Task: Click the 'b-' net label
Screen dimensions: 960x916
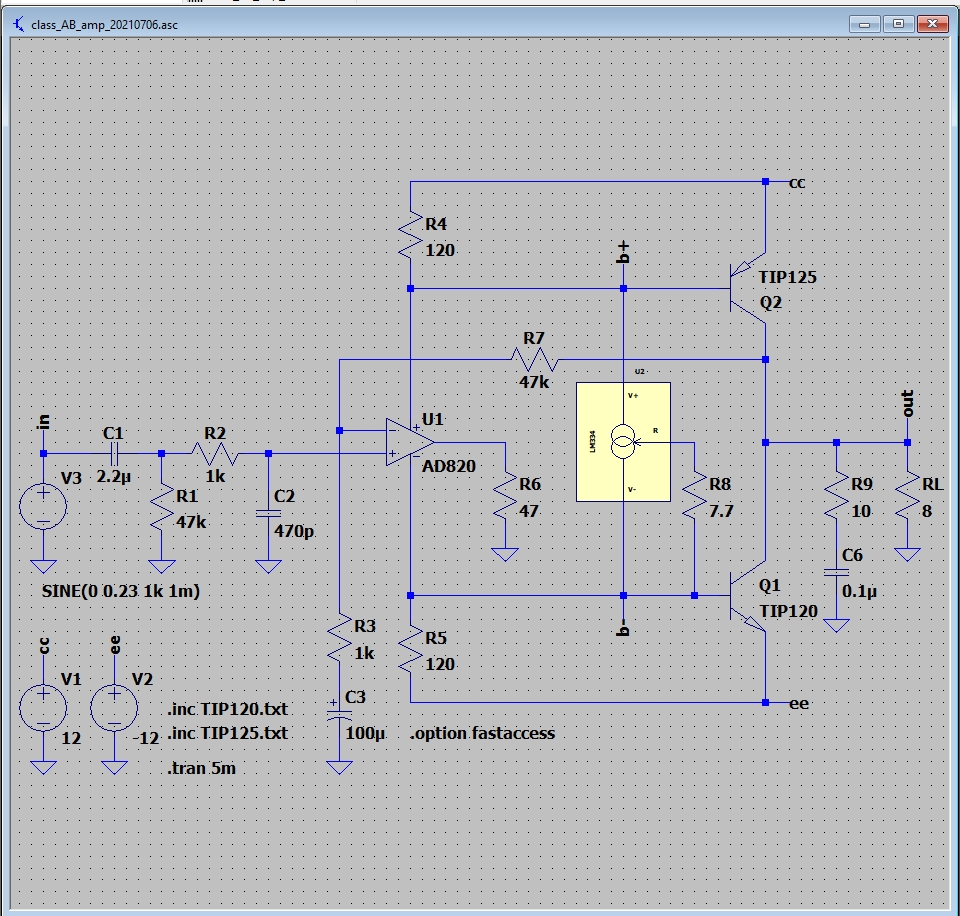Action: [x=623, y=628]
